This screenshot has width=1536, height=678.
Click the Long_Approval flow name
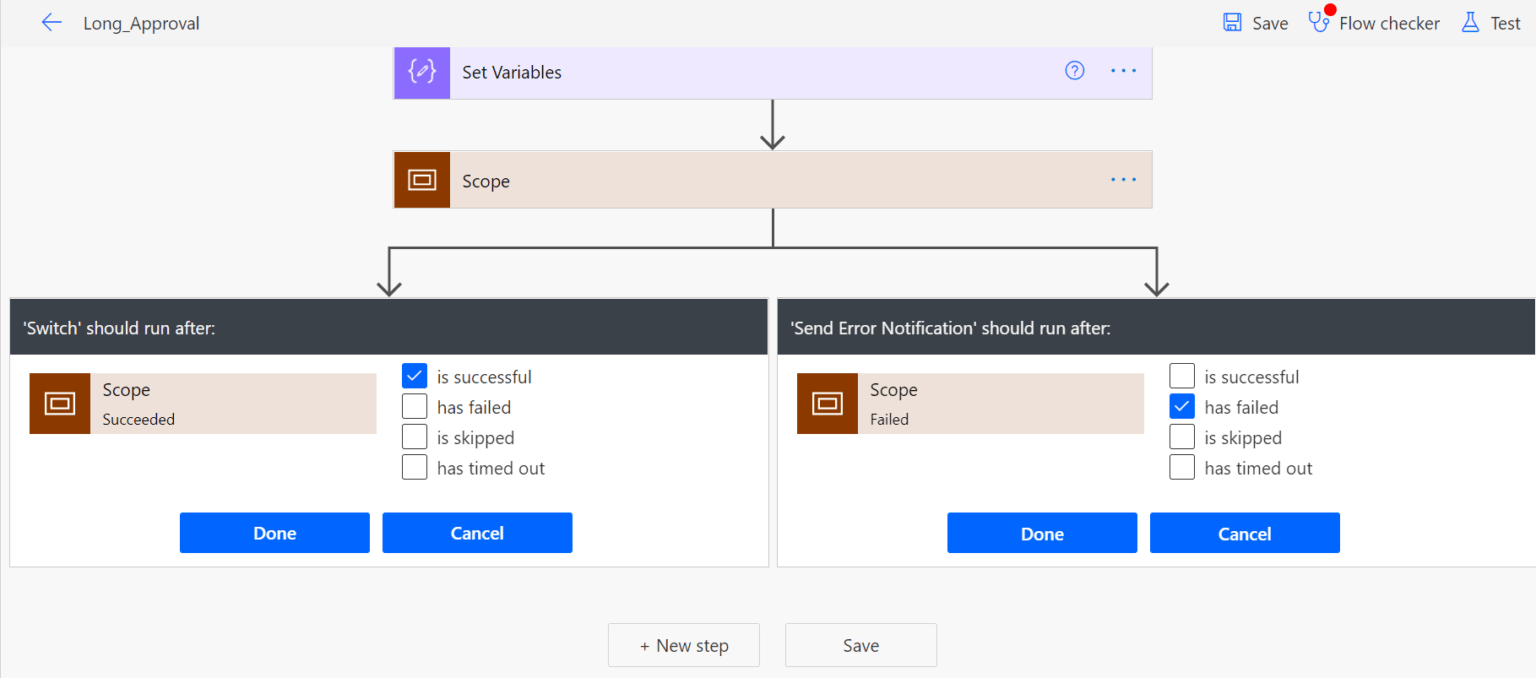141,24
